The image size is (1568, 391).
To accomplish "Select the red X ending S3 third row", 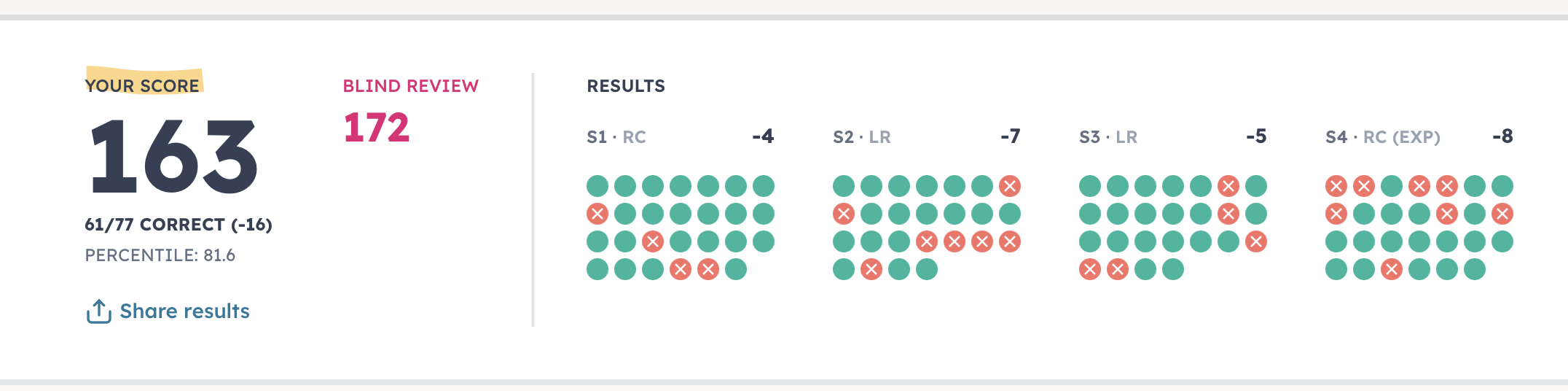I will (x=1256, y=241).
